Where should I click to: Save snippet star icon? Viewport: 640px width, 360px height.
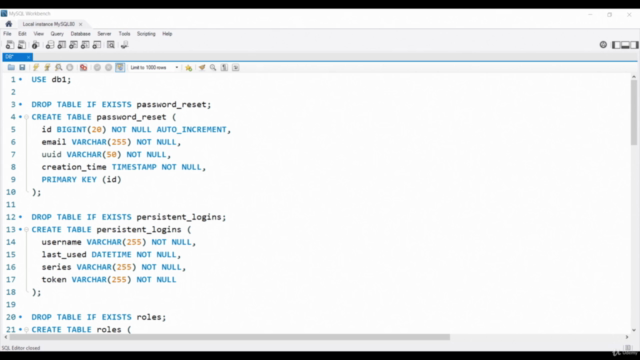(189, 67)
